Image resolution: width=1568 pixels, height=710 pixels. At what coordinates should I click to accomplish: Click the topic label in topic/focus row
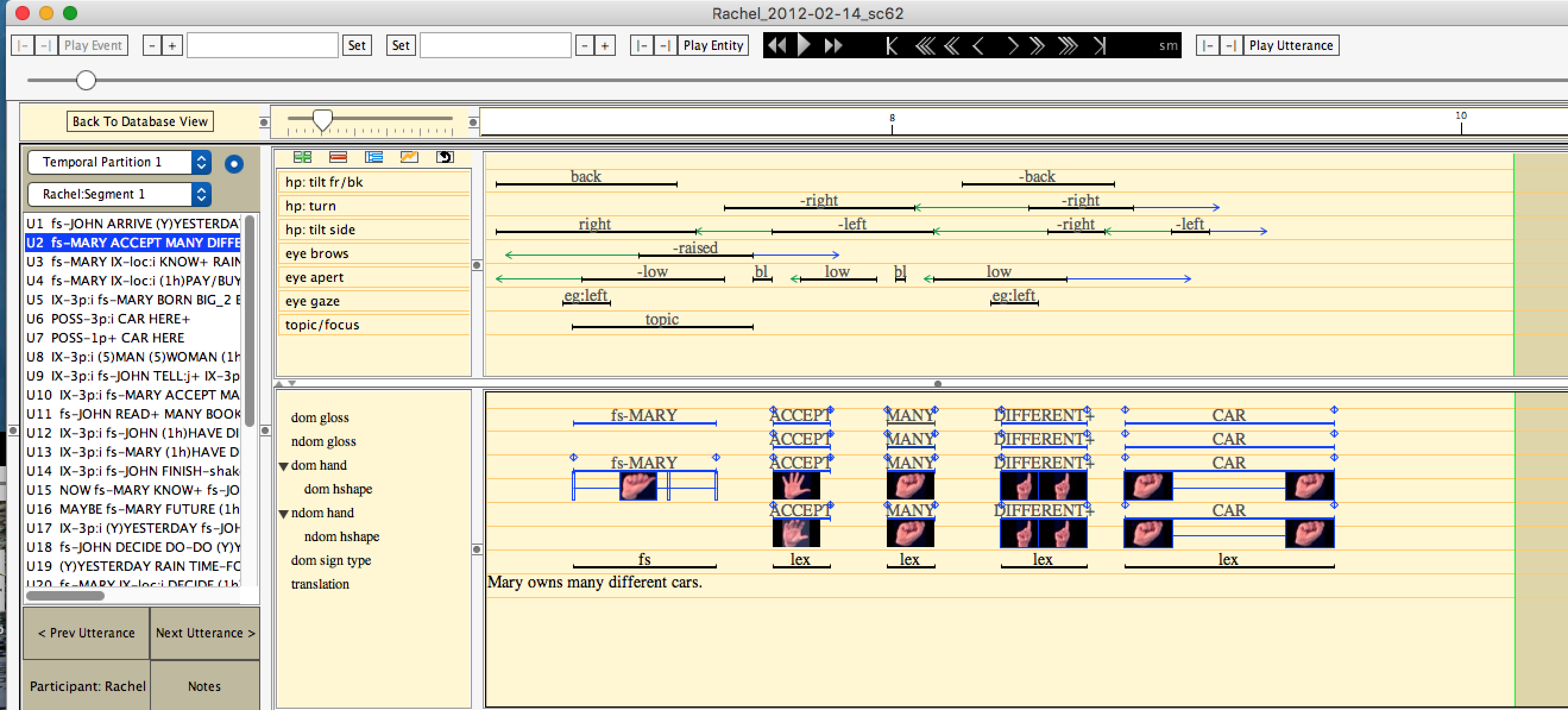[x=662, y=319]
